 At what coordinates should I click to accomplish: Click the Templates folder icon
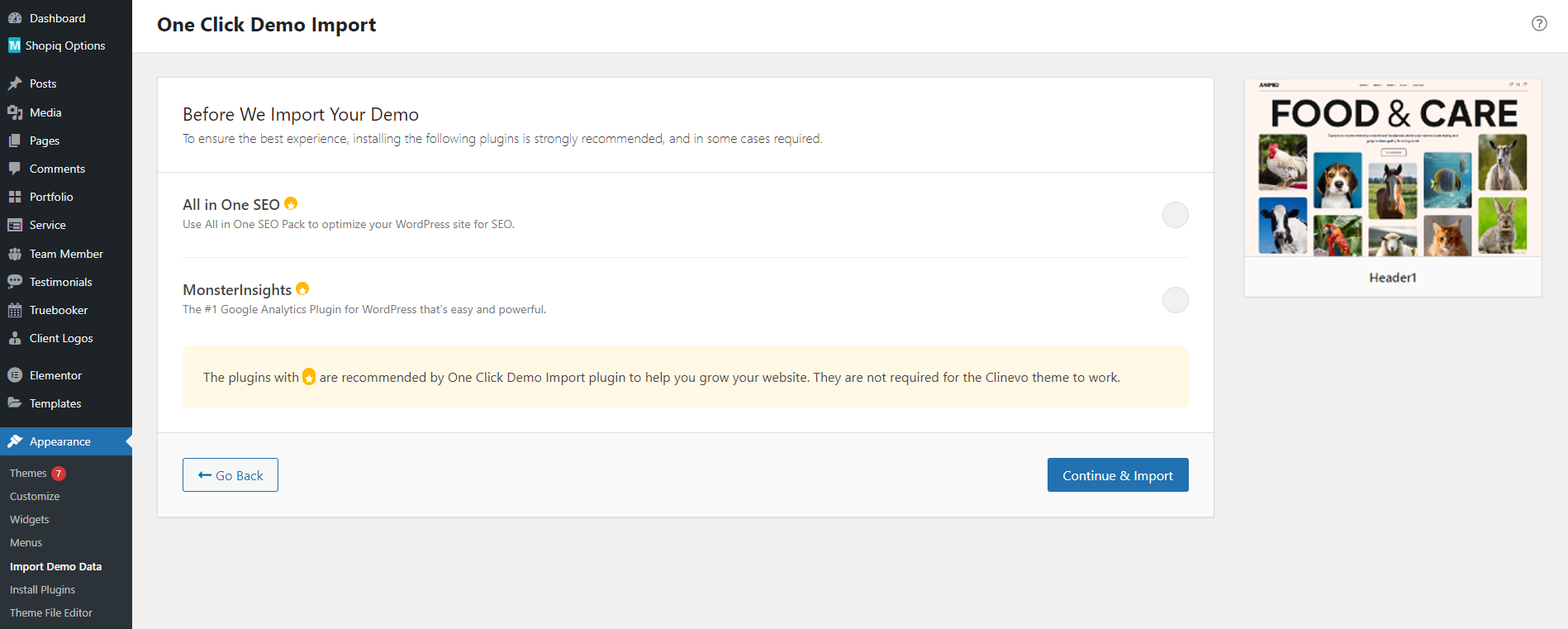(x=15, y=403)
